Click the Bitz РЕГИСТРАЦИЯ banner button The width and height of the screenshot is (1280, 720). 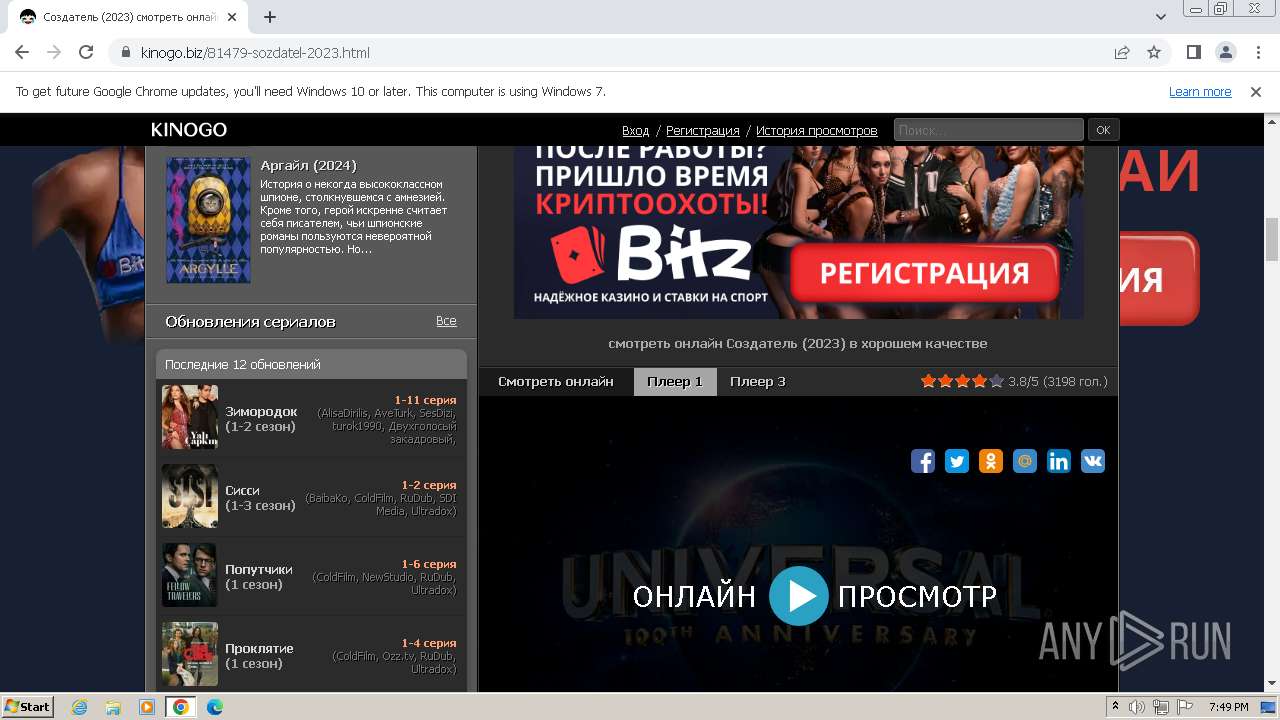coord(924,272)
